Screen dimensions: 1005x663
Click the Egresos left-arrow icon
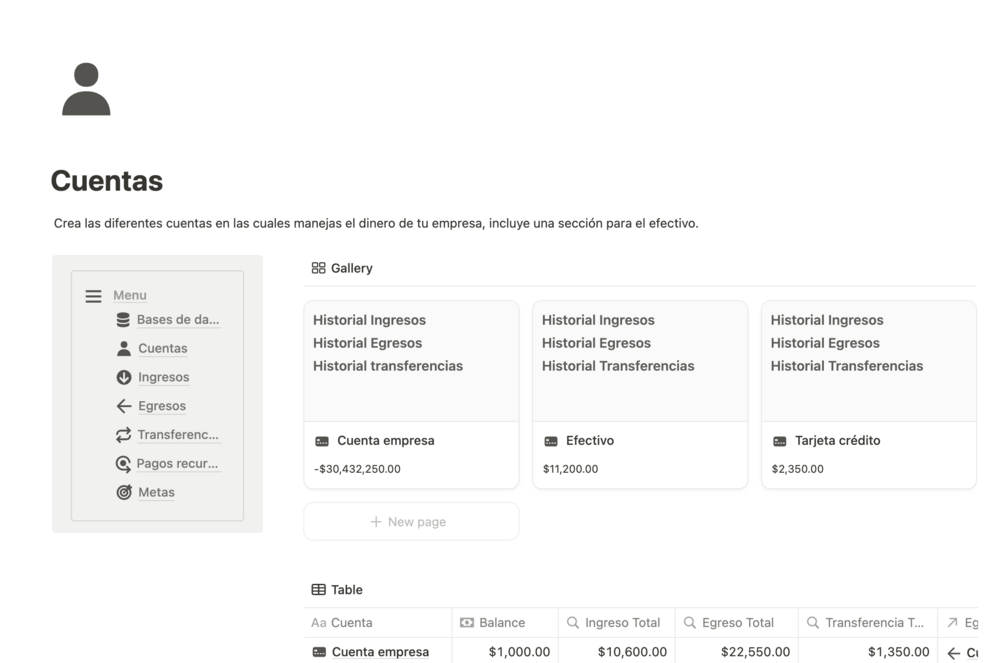(x=124, y=406)
